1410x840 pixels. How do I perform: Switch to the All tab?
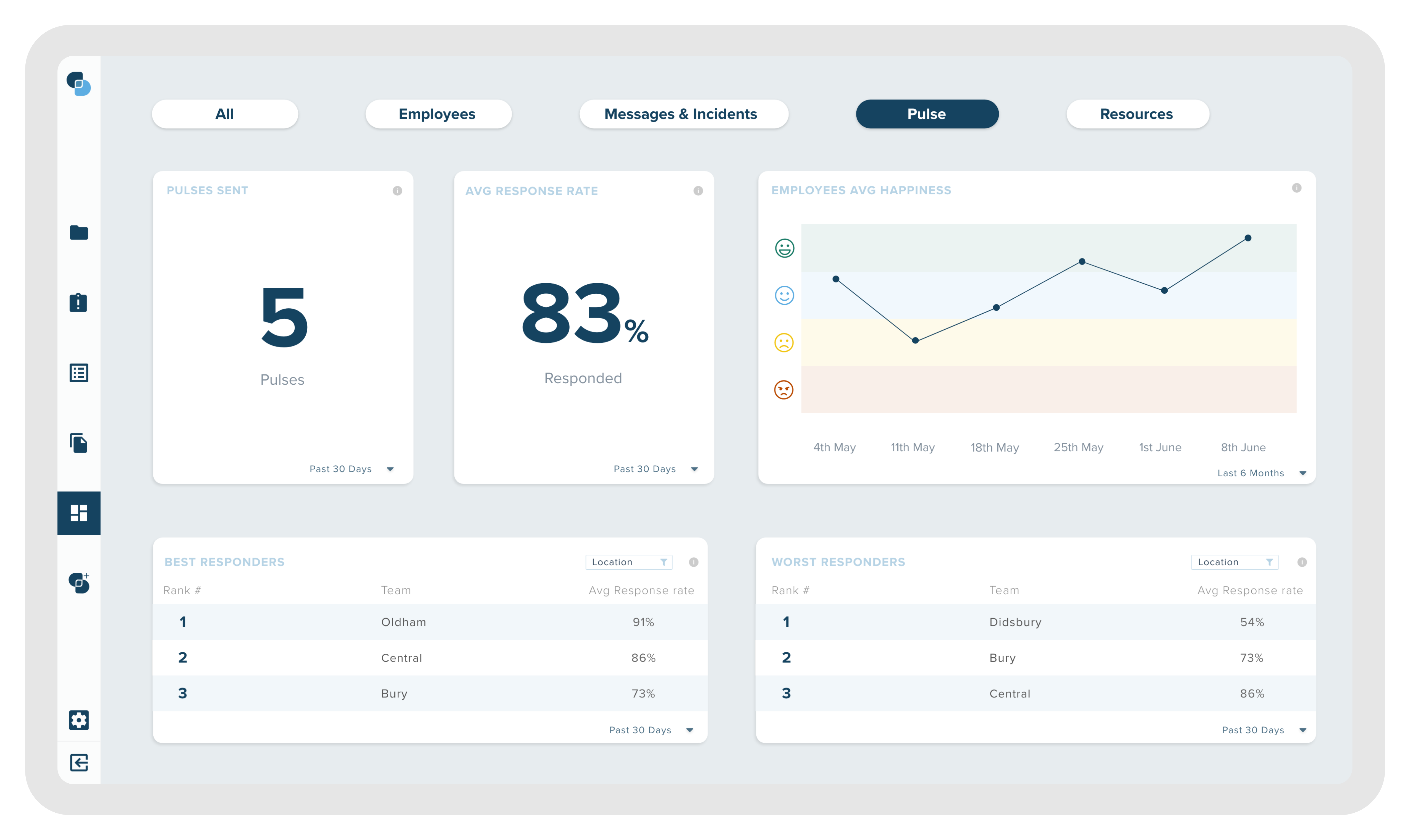pyautogui.click(x=225, y=114)
